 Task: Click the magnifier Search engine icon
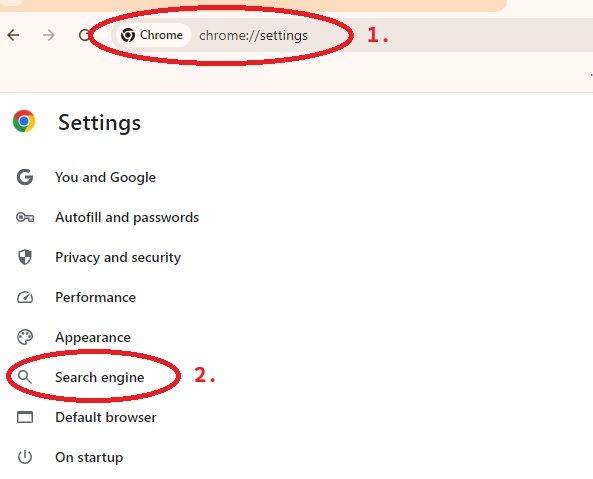25,377
